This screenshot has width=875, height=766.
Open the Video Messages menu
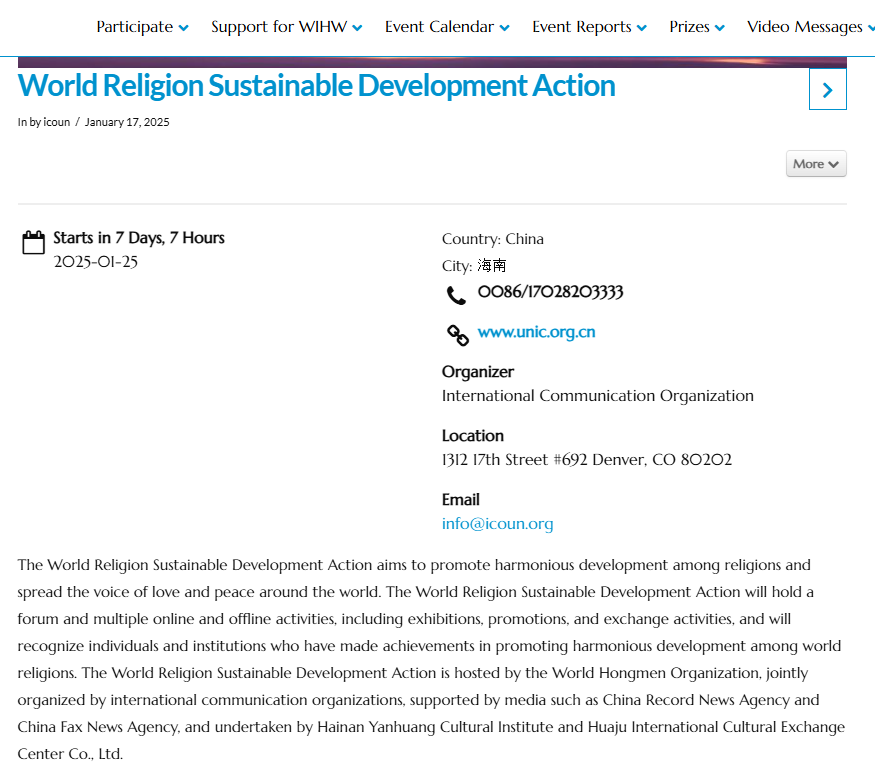pos(810,27)
